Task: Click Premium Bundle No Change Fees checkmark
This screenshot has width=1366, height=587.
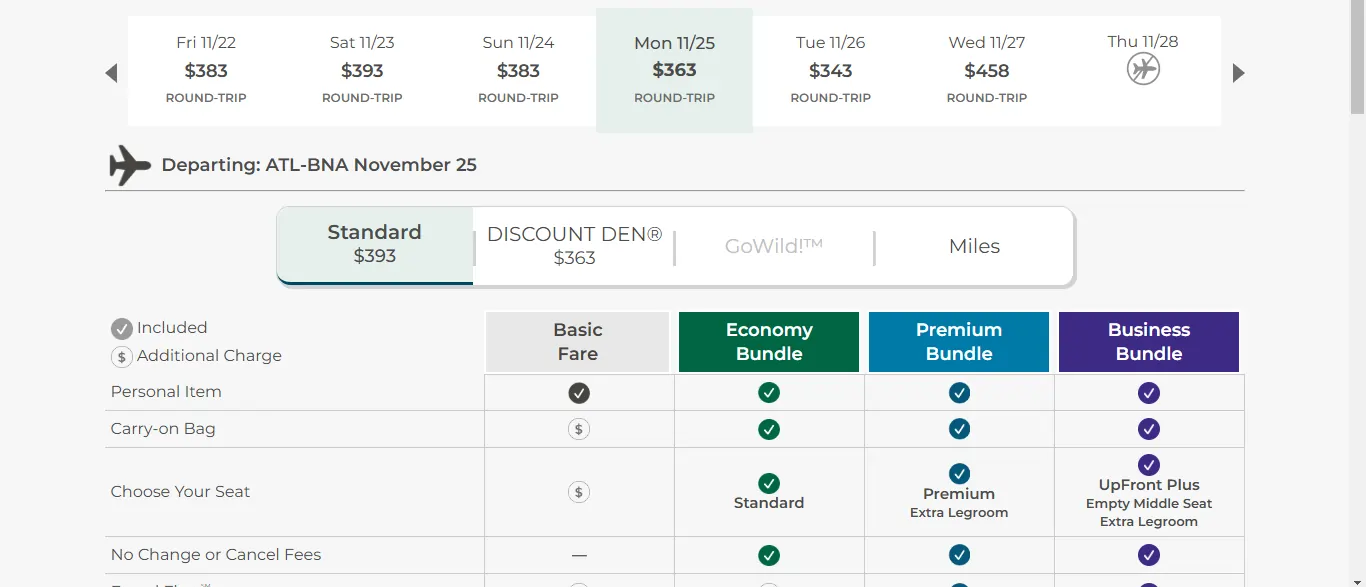Action: click(959, 555)
